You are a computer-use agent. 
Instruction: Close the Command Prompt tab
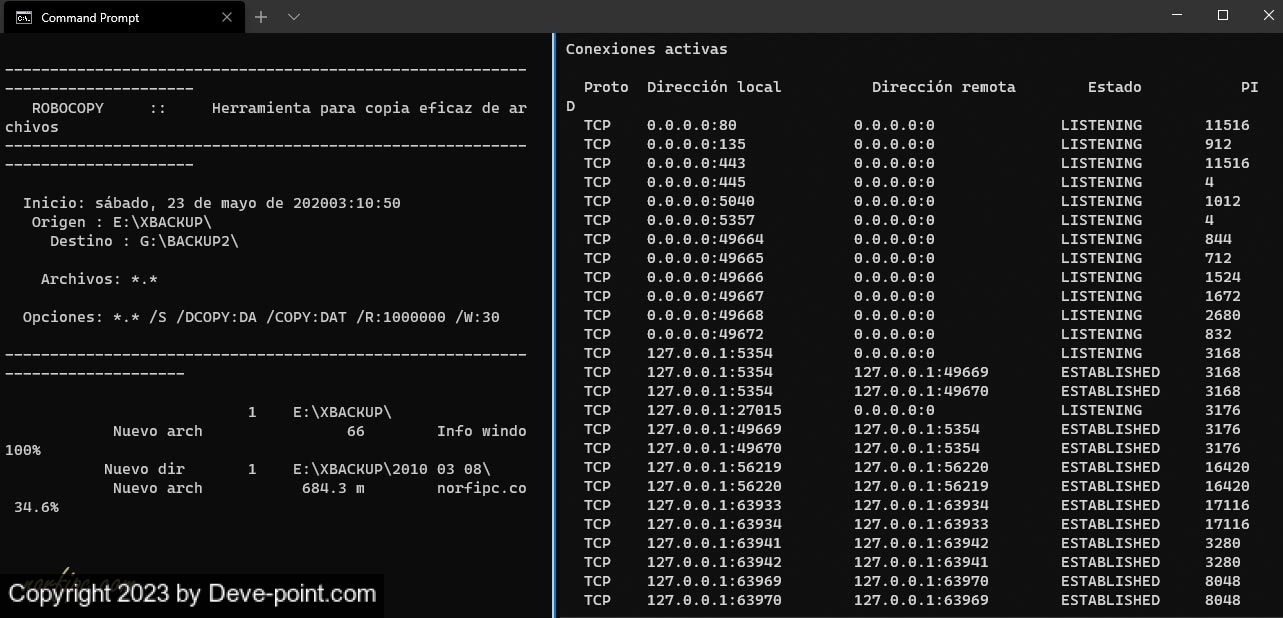click(227, 17)
